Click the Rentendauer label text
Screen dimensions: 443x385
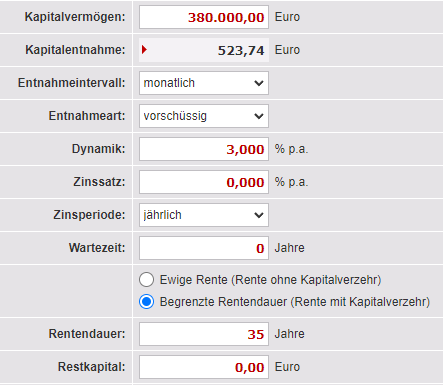click(x=87, y=334)
